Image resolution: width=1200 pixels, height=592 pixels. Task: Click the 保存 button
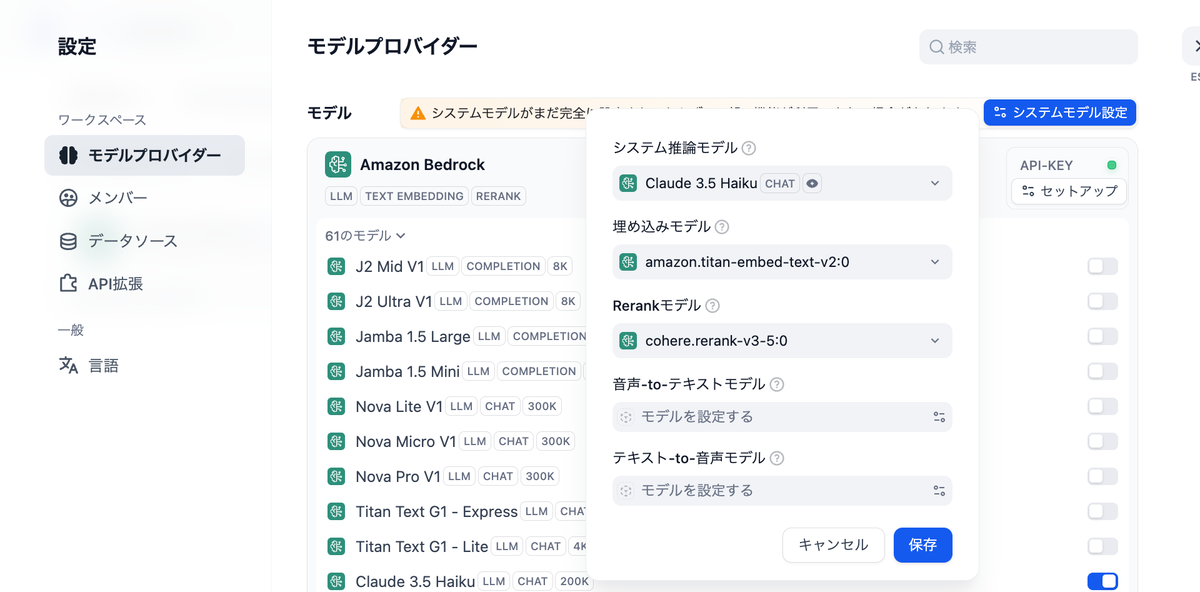point(923,545)
